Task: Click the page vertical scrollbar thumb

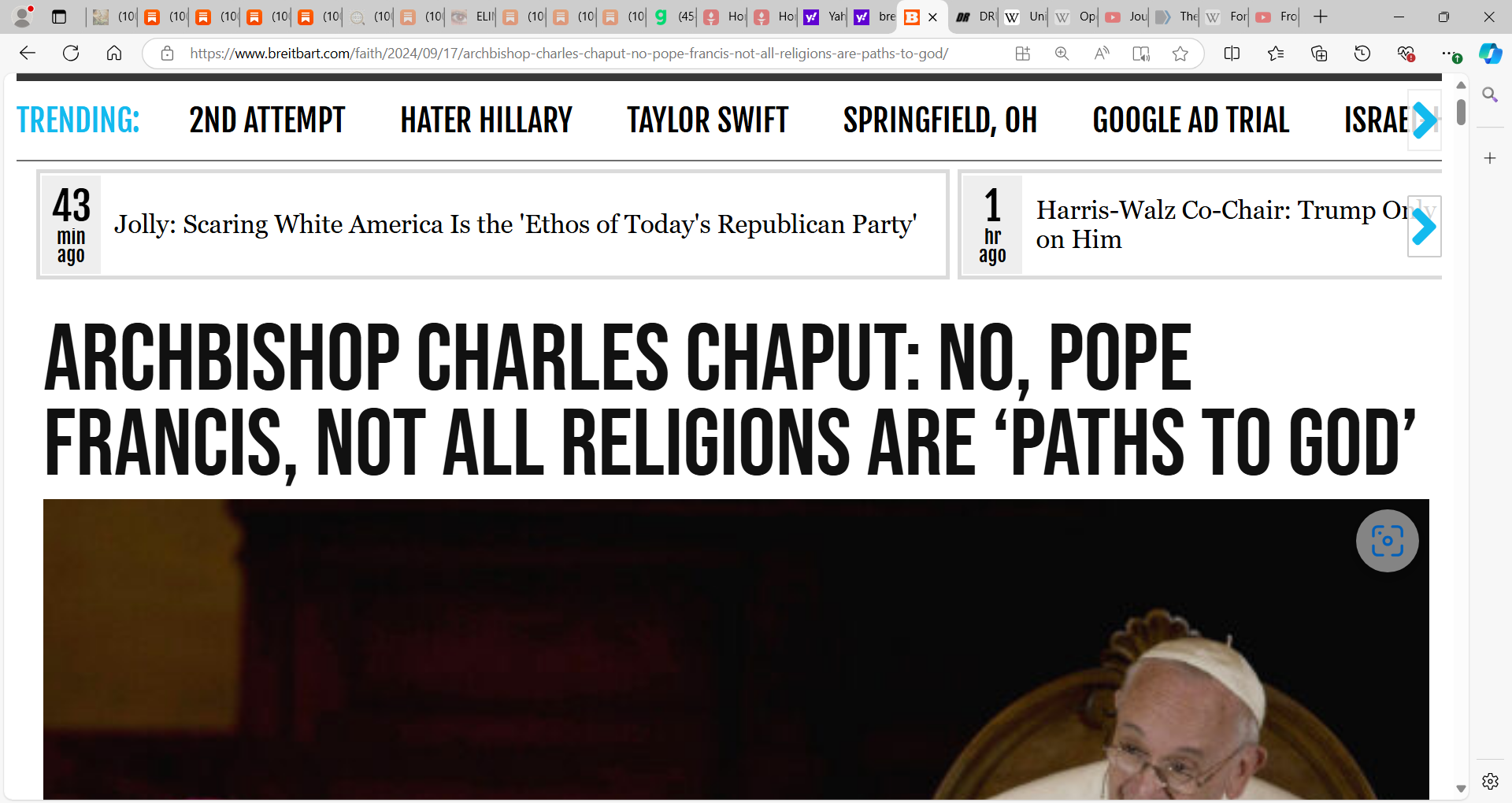Action: (x=1461, y=112)
